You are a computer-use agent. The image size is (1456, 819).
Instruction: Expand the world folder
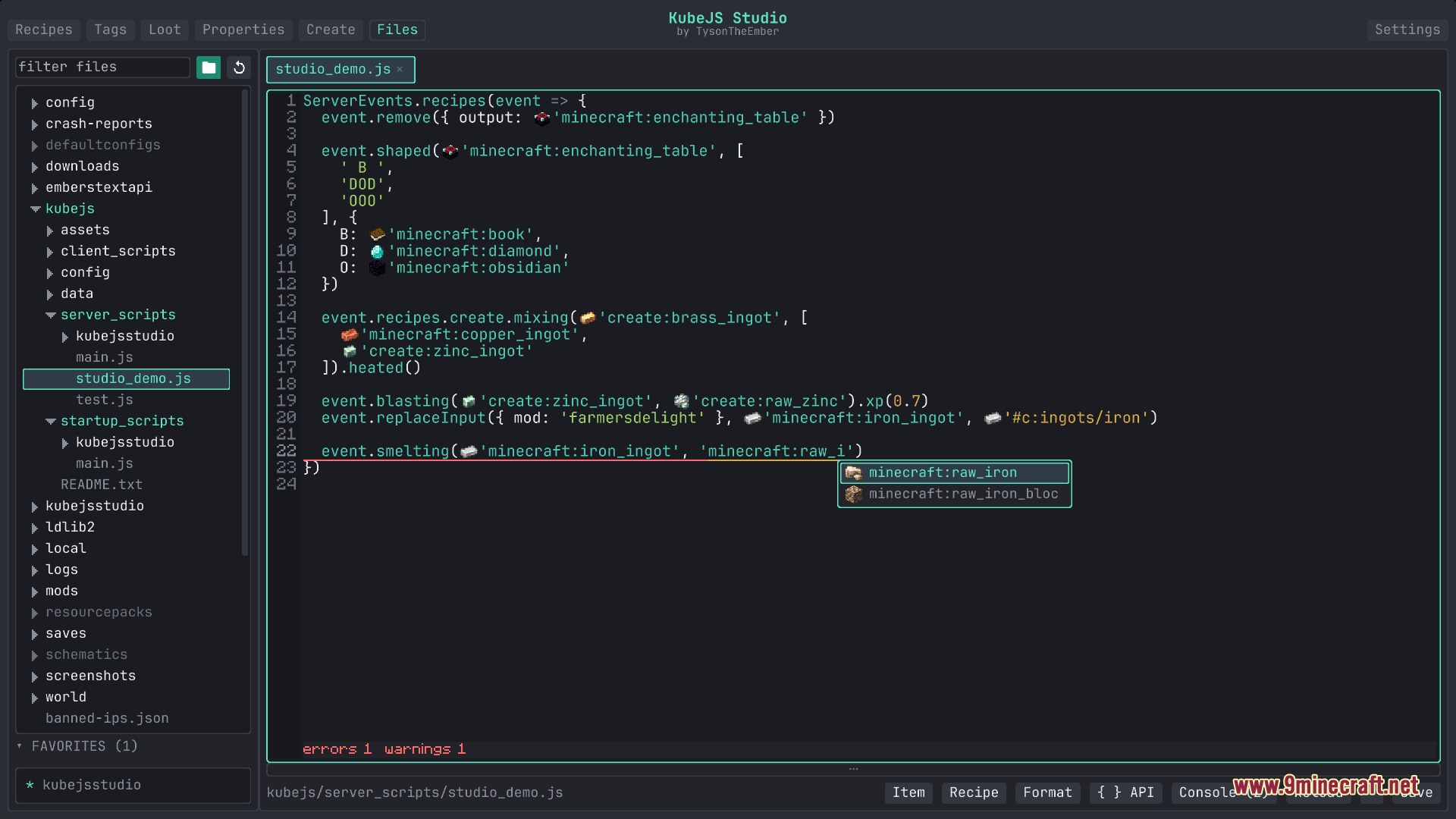(35, 698)
